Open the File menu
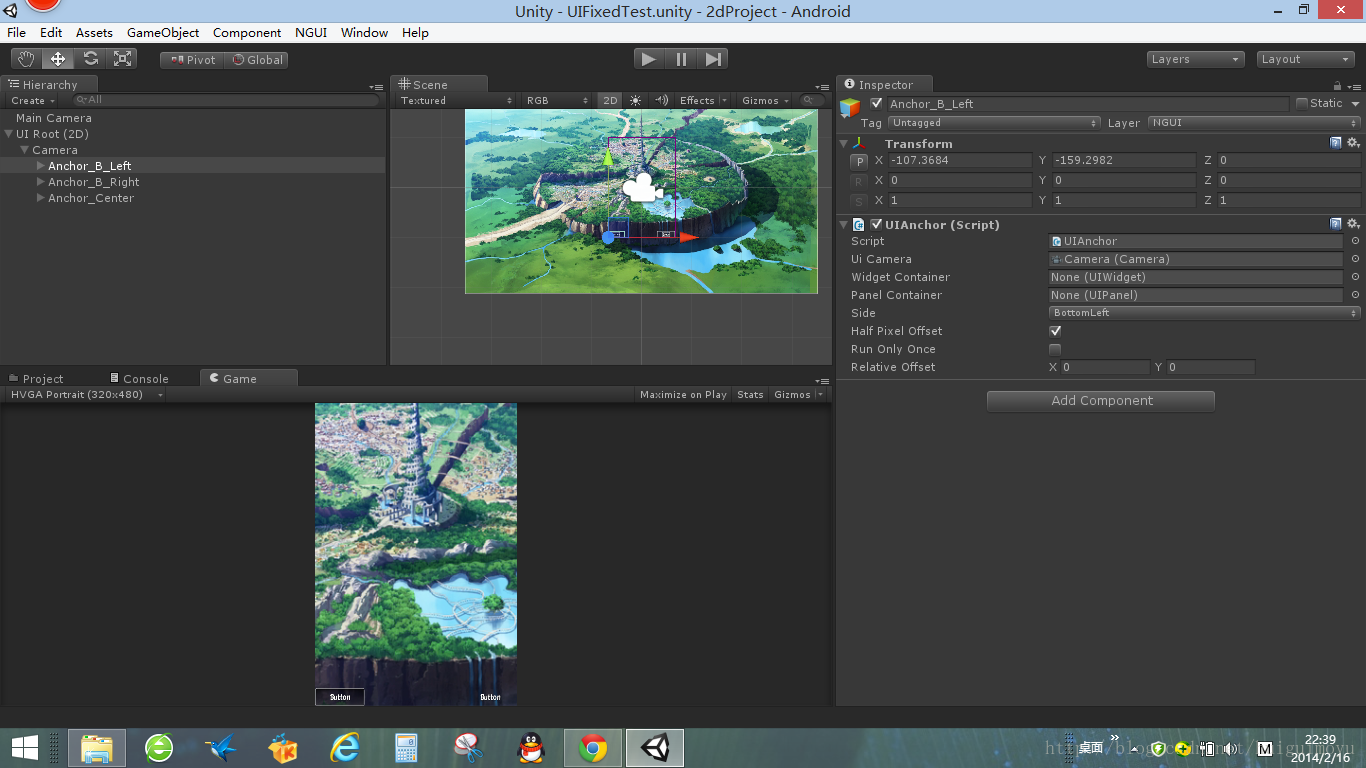 [x=17, y=32]
